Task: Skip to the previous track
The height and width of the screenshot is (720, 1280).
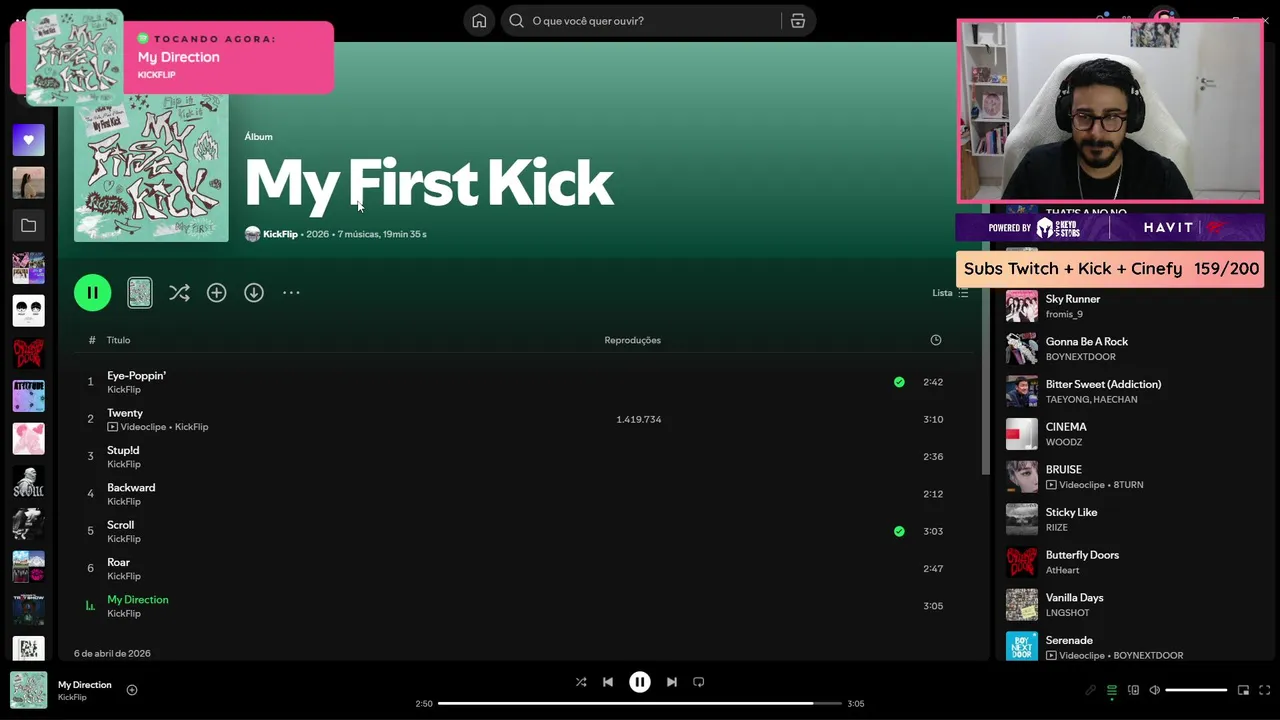Action: [608, 682]
